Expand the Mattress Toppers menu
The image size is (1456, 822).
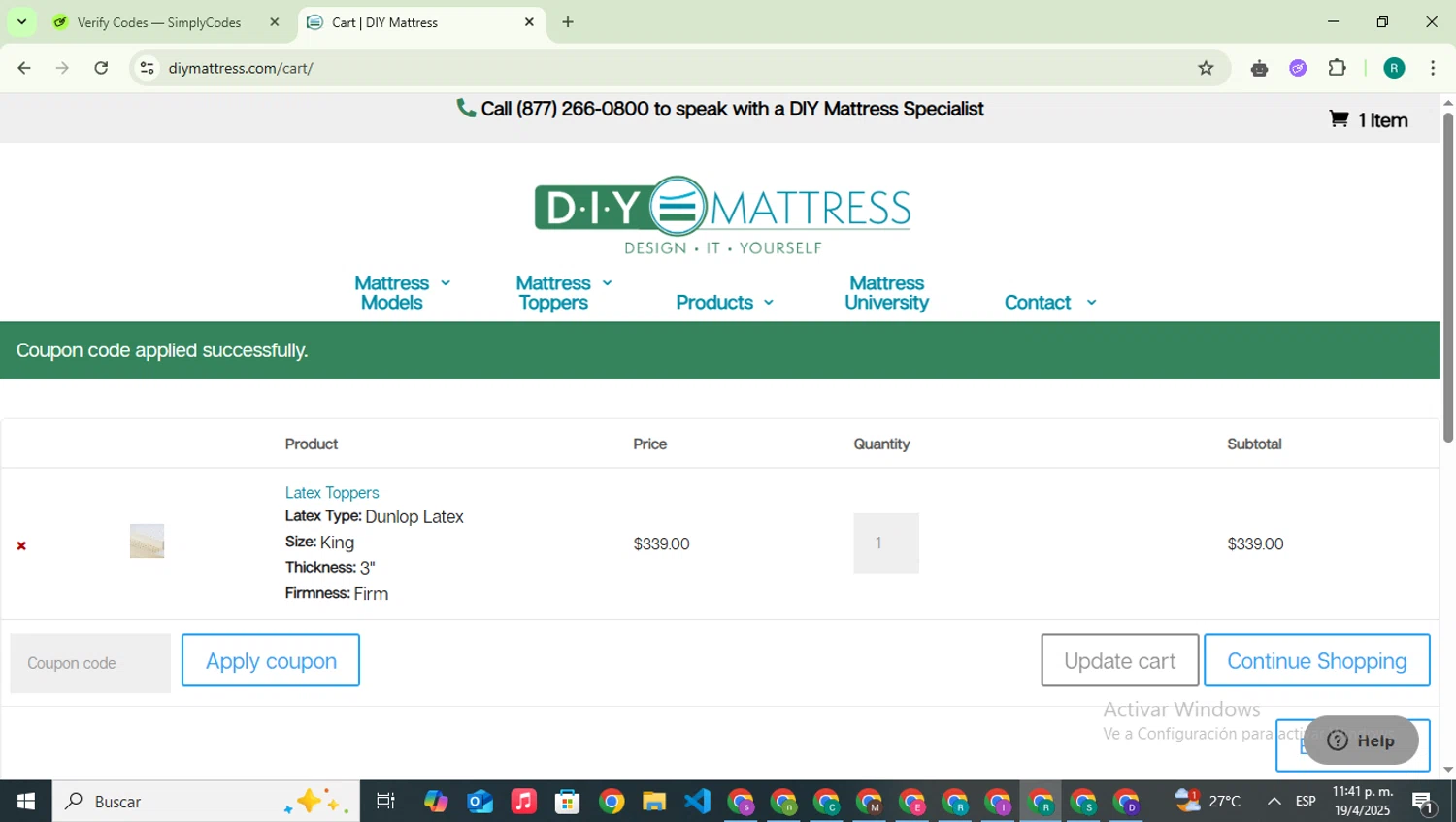pyautogui.click(x=564, y=292)
